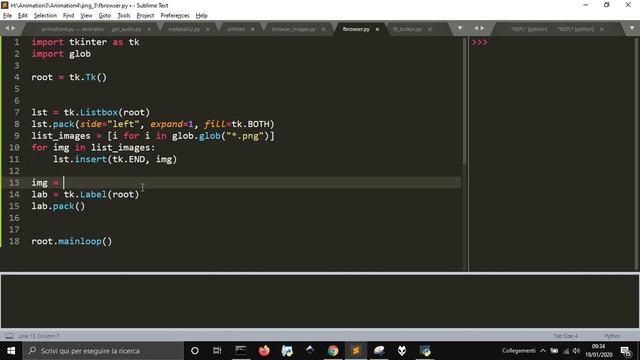Open the Goto menu
The height and width of the screenshot is (360, 640).
[x=105, y=16]
